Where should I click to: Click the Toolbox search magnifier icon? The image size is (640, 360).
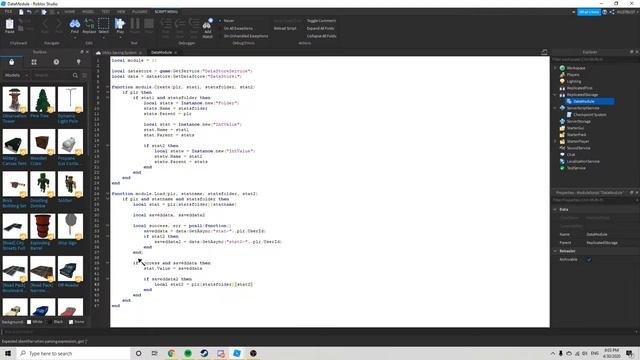tap(75, 76)
